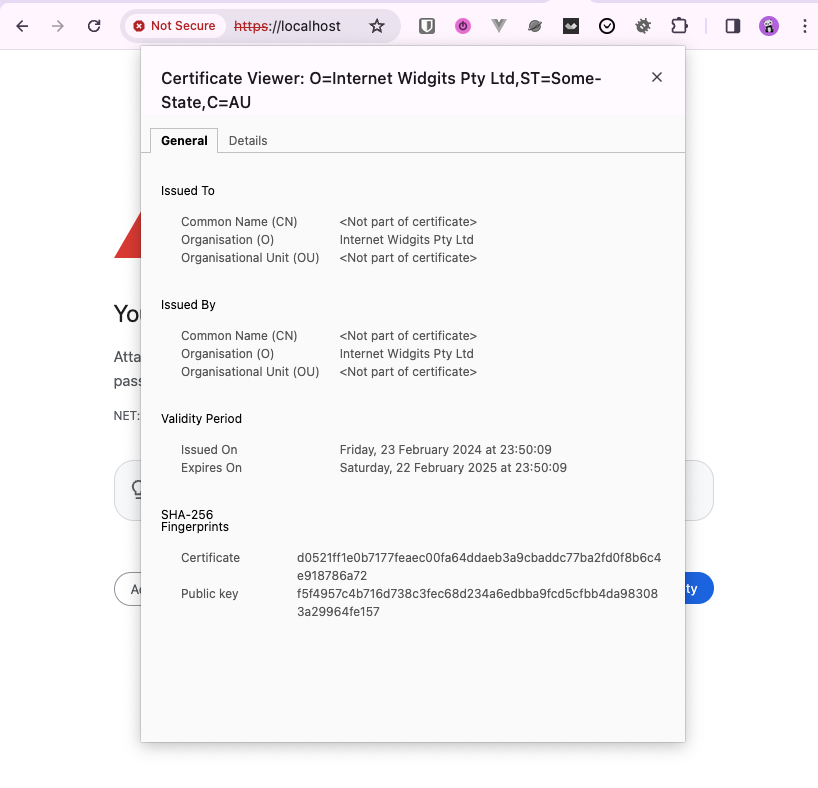818x788 pixels.
Task: Open the dark square mask extension icon
Action: [x=571, y=26]
